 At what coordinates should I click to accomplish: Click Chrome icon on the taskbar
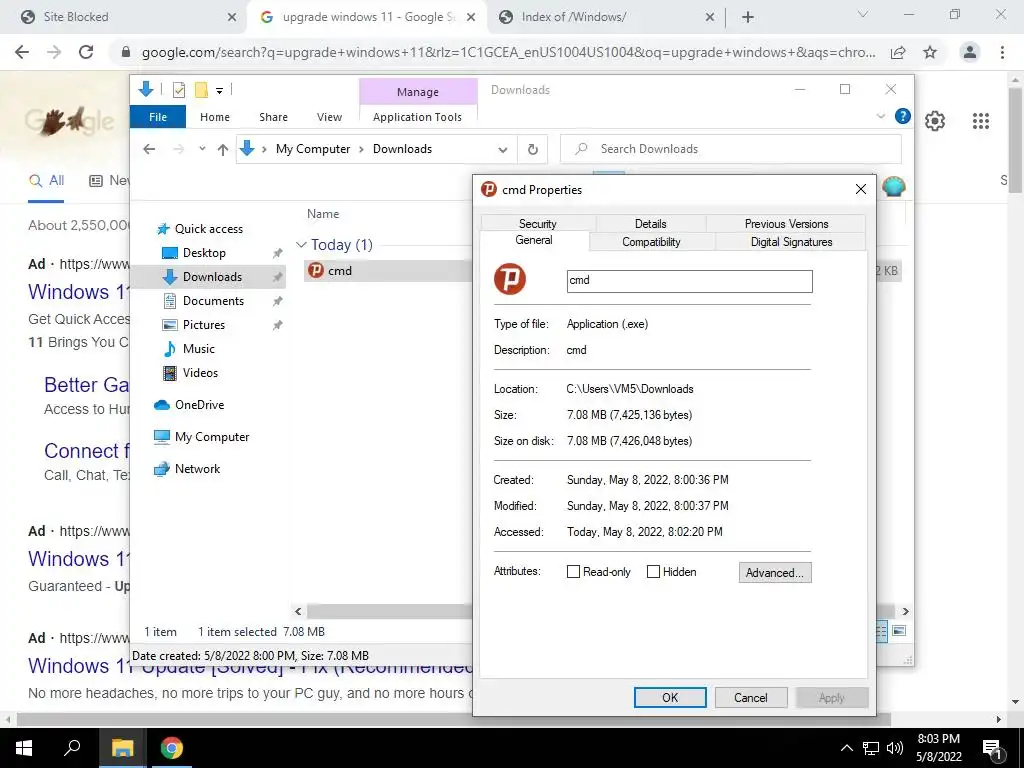pos(172,748)
